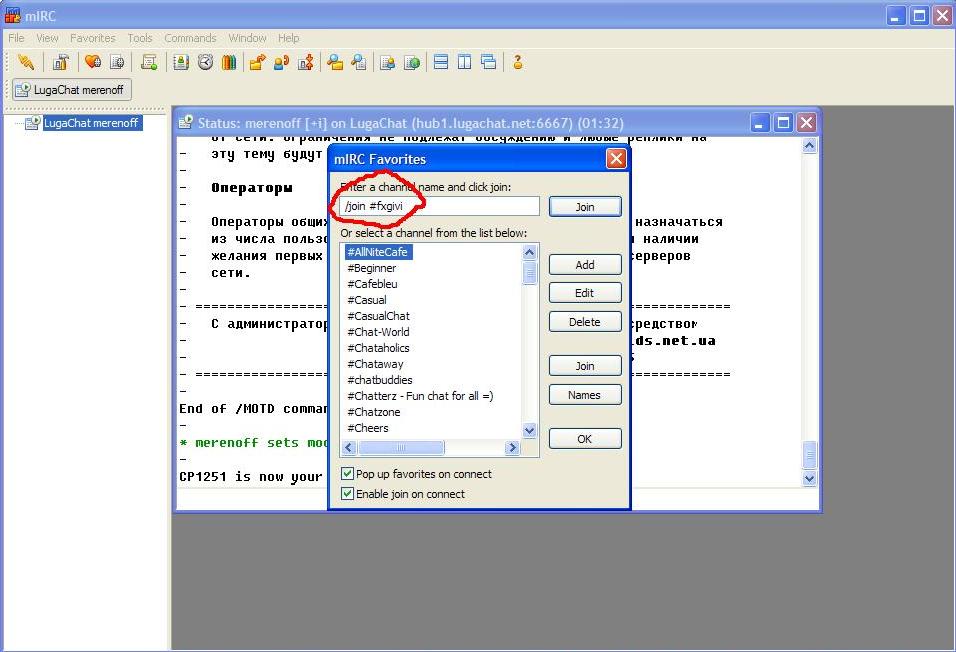
Task: Open the Notify List toolbar icon
Action: [x=387, y=62]
